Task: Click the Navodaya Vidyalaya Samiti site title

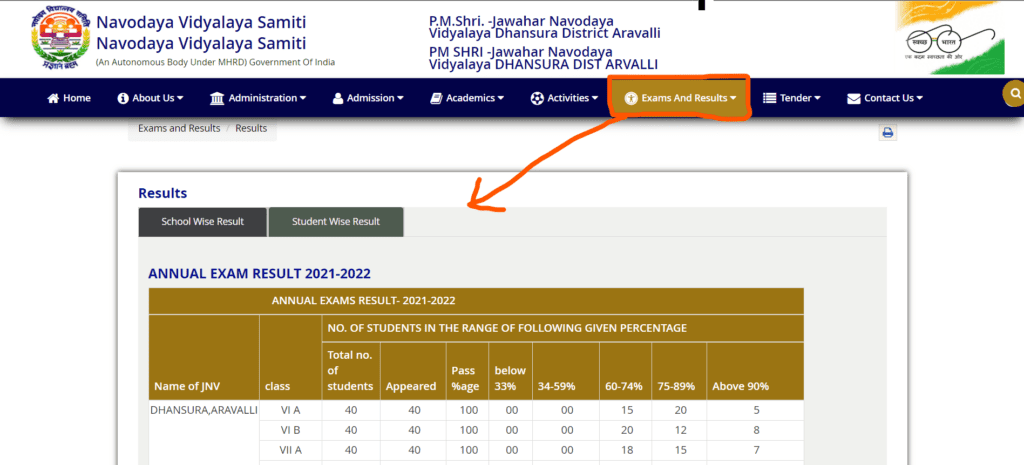Action: [x=201, y=33]
